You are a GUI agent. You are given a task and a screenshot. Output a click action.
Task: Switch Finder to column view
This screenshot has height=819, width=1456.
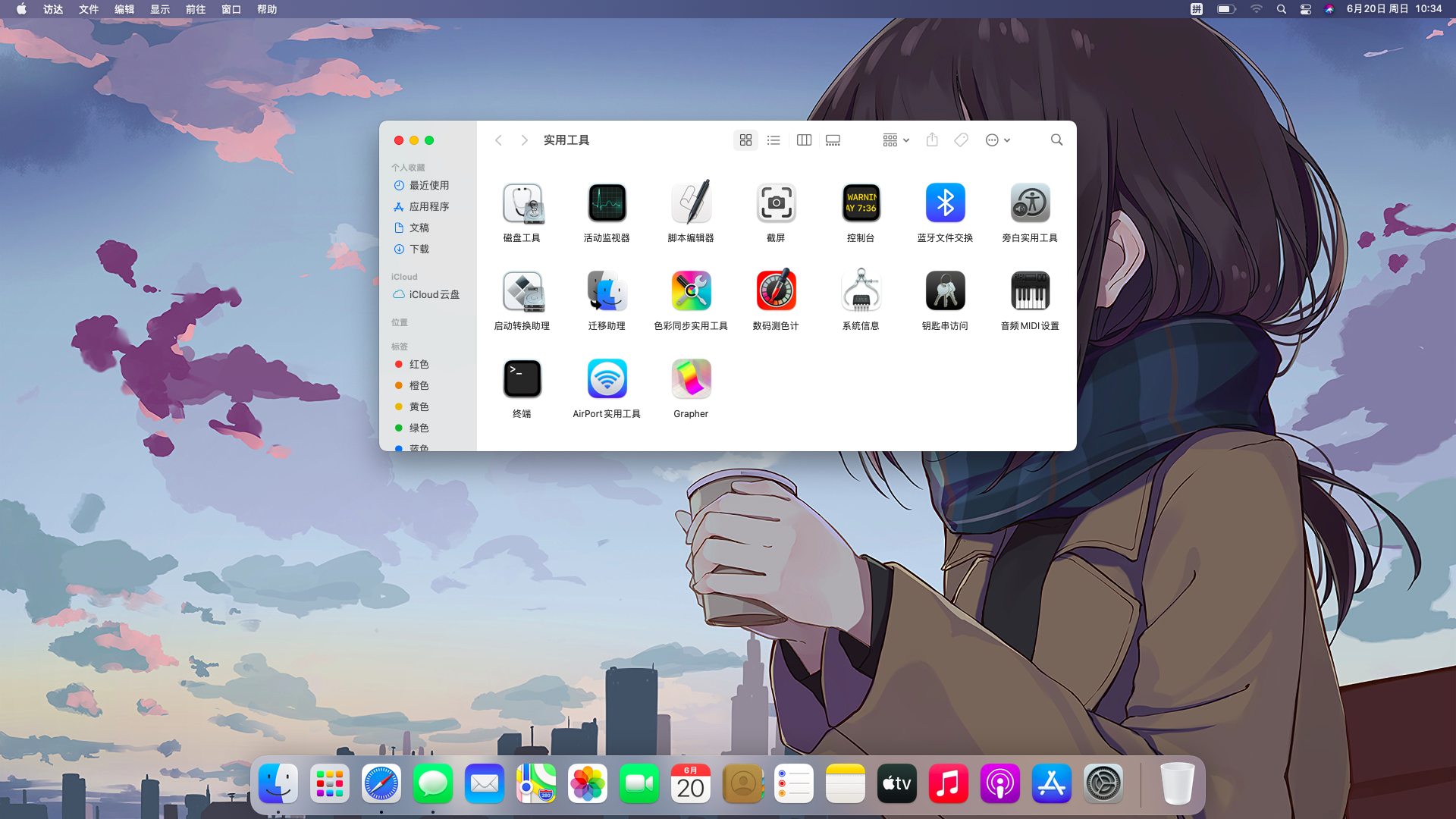[804, 140]
